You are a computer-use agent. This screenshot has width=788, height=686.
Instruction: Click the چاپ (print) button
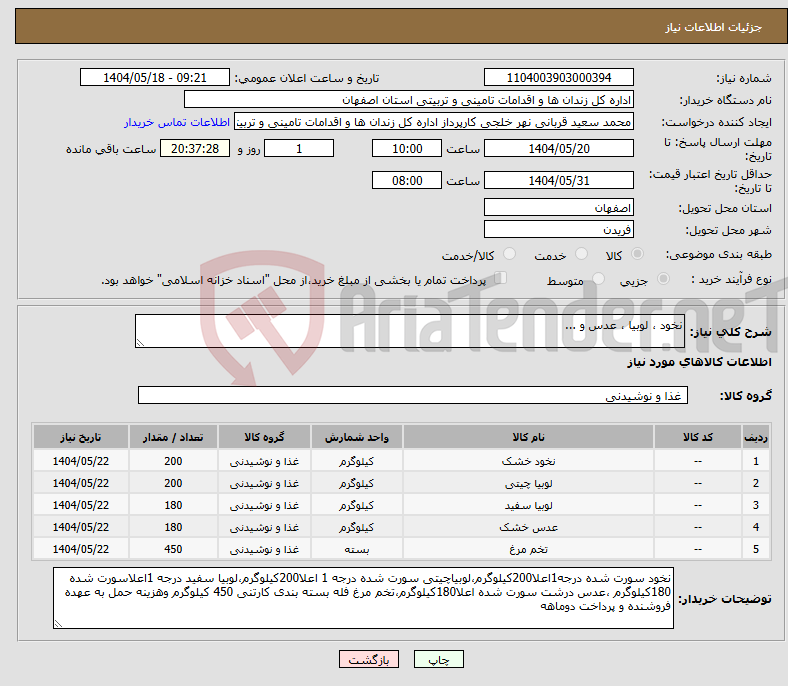pyautogui.click(x=438, y=659)
